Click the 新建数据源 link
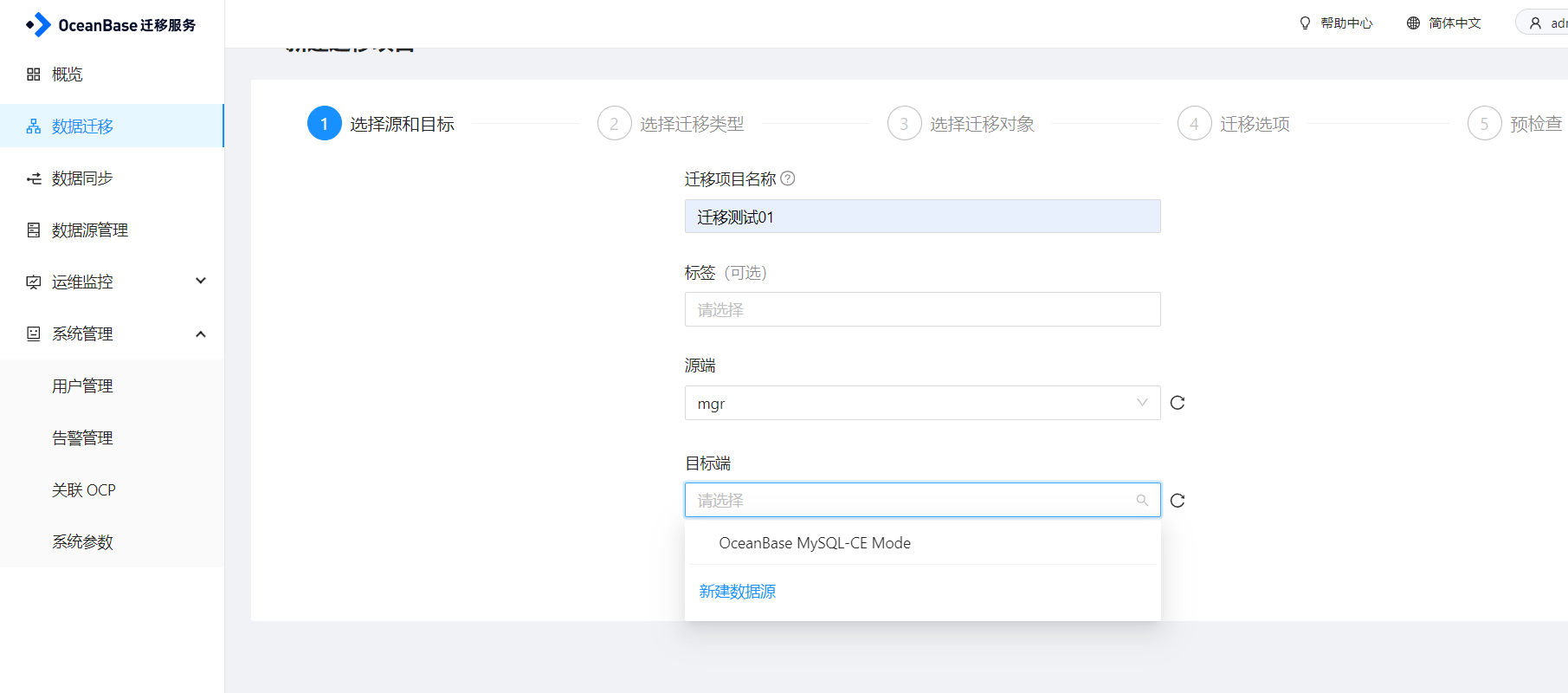Screen dimensions: 1568x693 click(738, 592)
